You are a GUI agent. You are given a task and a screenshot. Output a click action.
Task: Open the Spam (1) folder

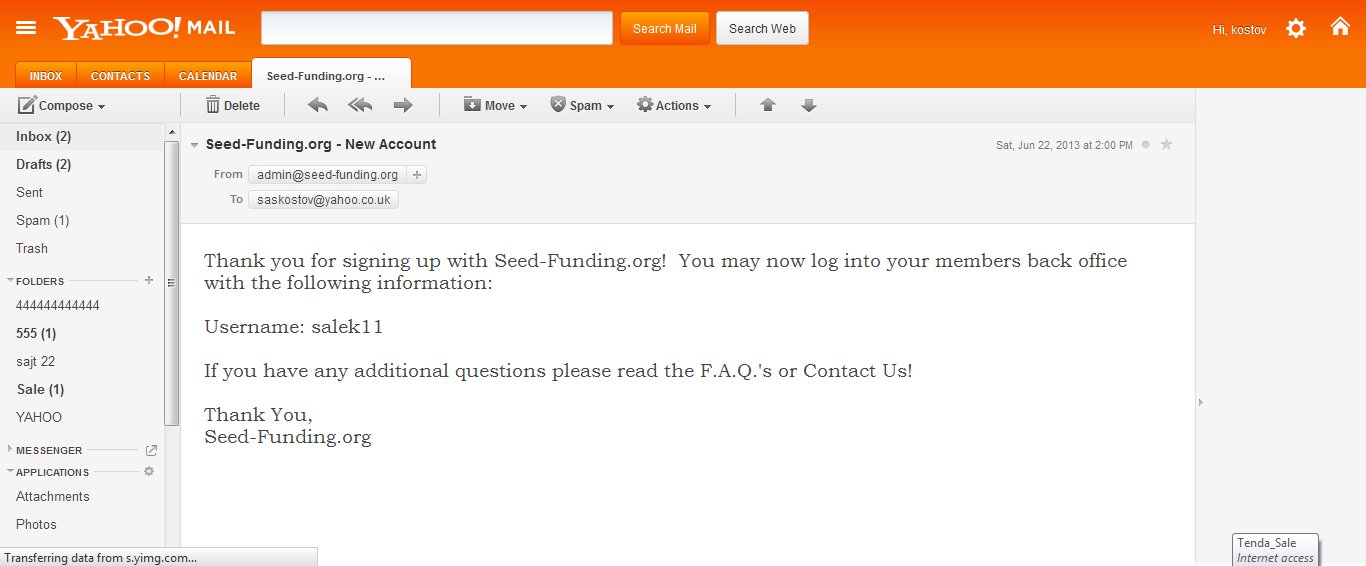coord(42,220)
